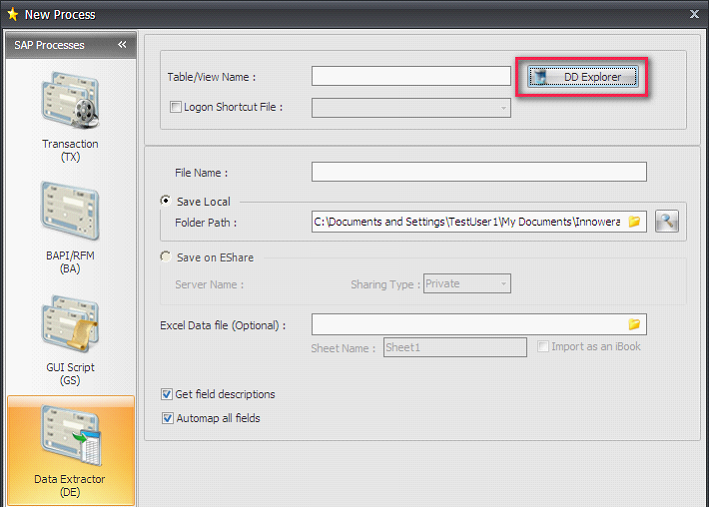Click the File Name text field
This screenshot has height=508, width=710.
click(x=479, y=172)
